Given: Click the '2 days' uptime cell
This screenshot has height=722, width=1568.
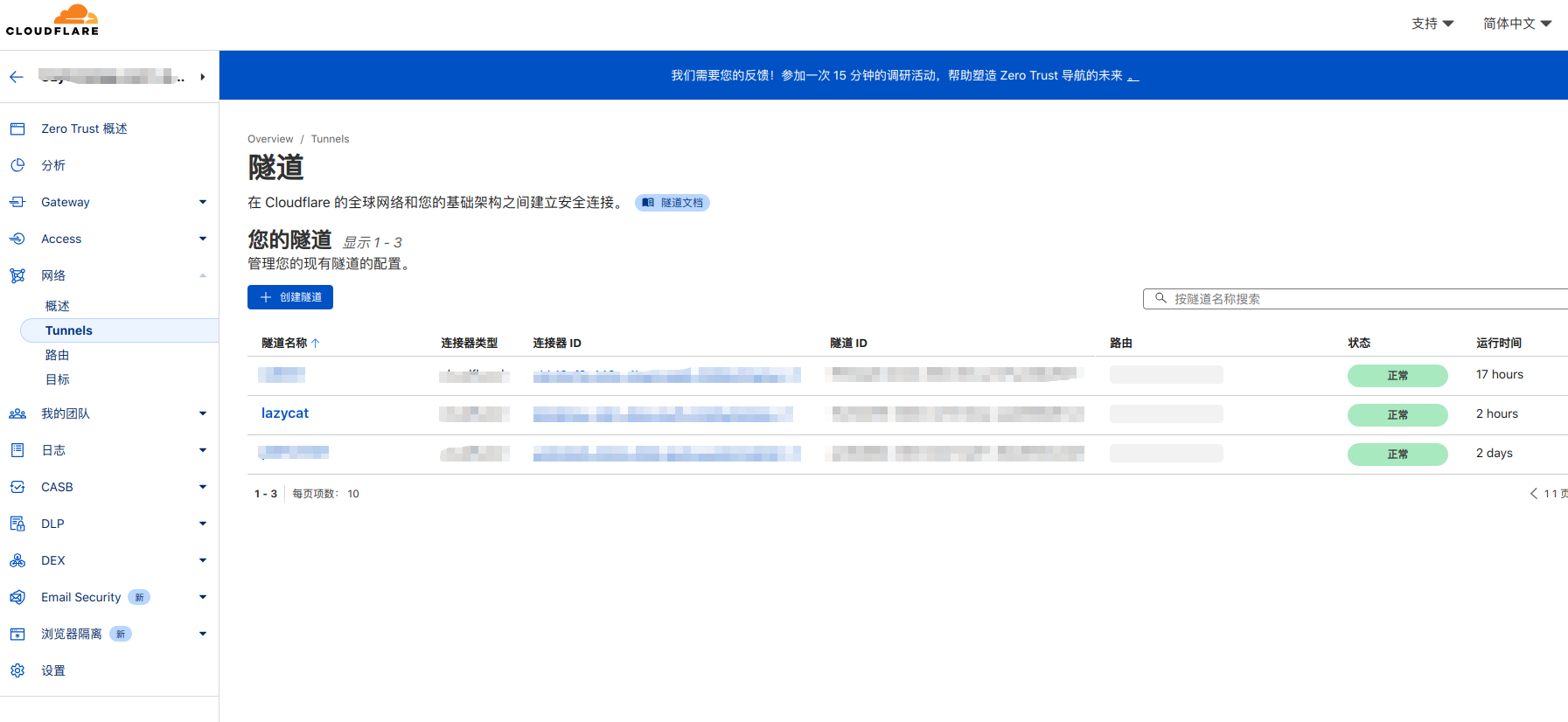Looking at the screenshot, I should pyautogui.click(x=1495, y=453).
